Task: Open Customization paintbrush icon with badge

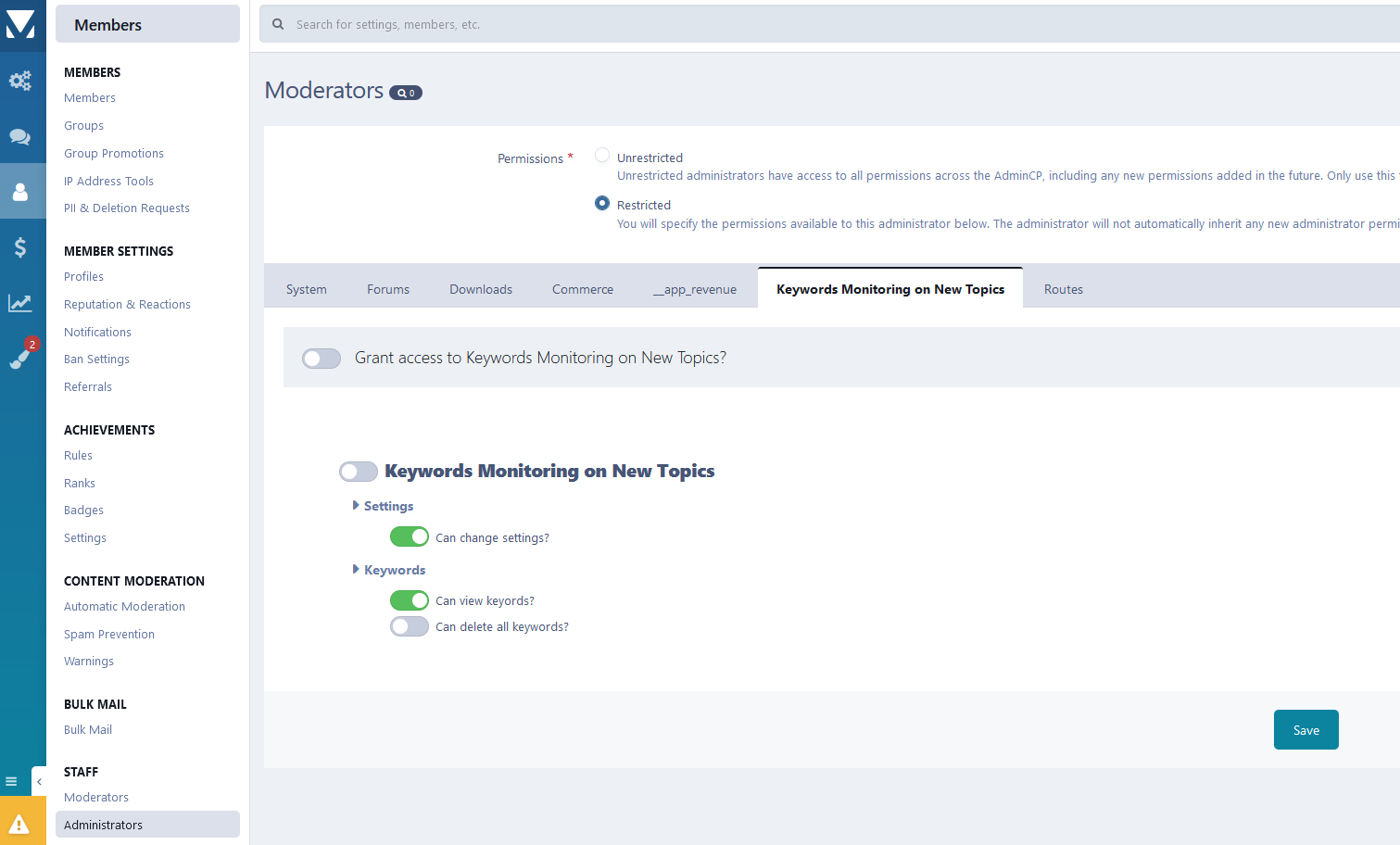Action: coord(20,358)
